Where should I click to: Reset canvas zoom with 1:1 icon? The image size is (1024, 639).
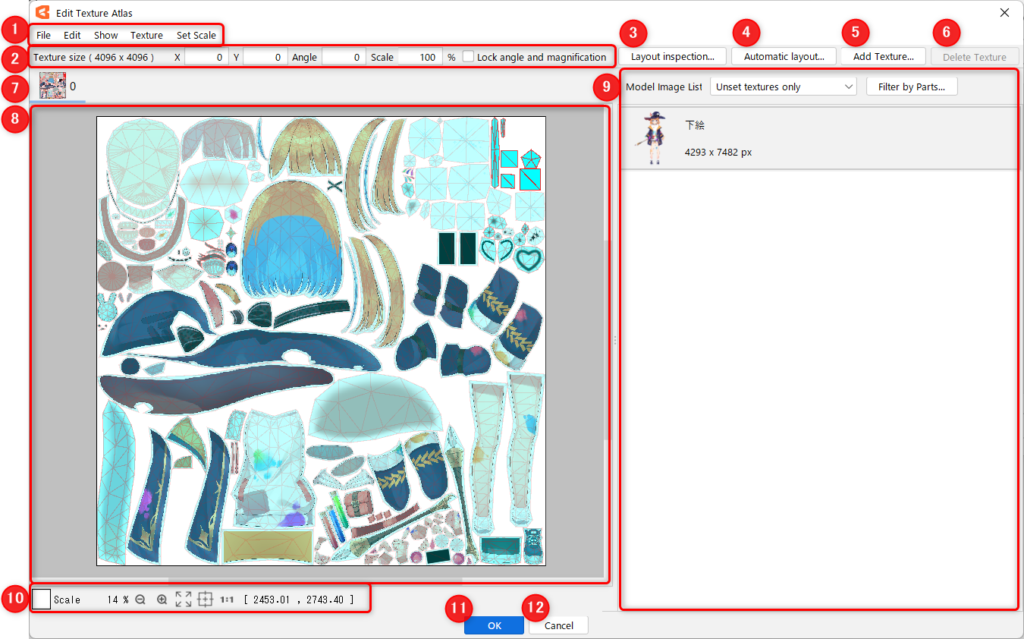[227, 599]
